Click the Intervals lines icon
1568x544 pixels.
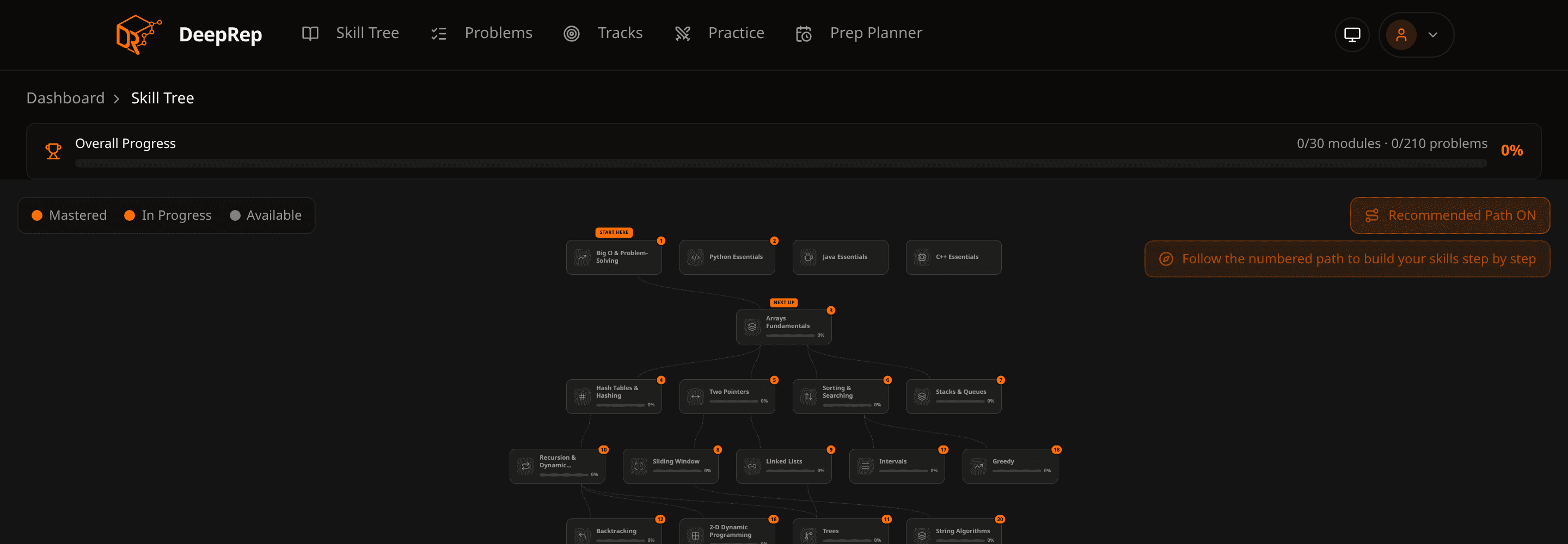pyautogui.click(x=865, y=466)
